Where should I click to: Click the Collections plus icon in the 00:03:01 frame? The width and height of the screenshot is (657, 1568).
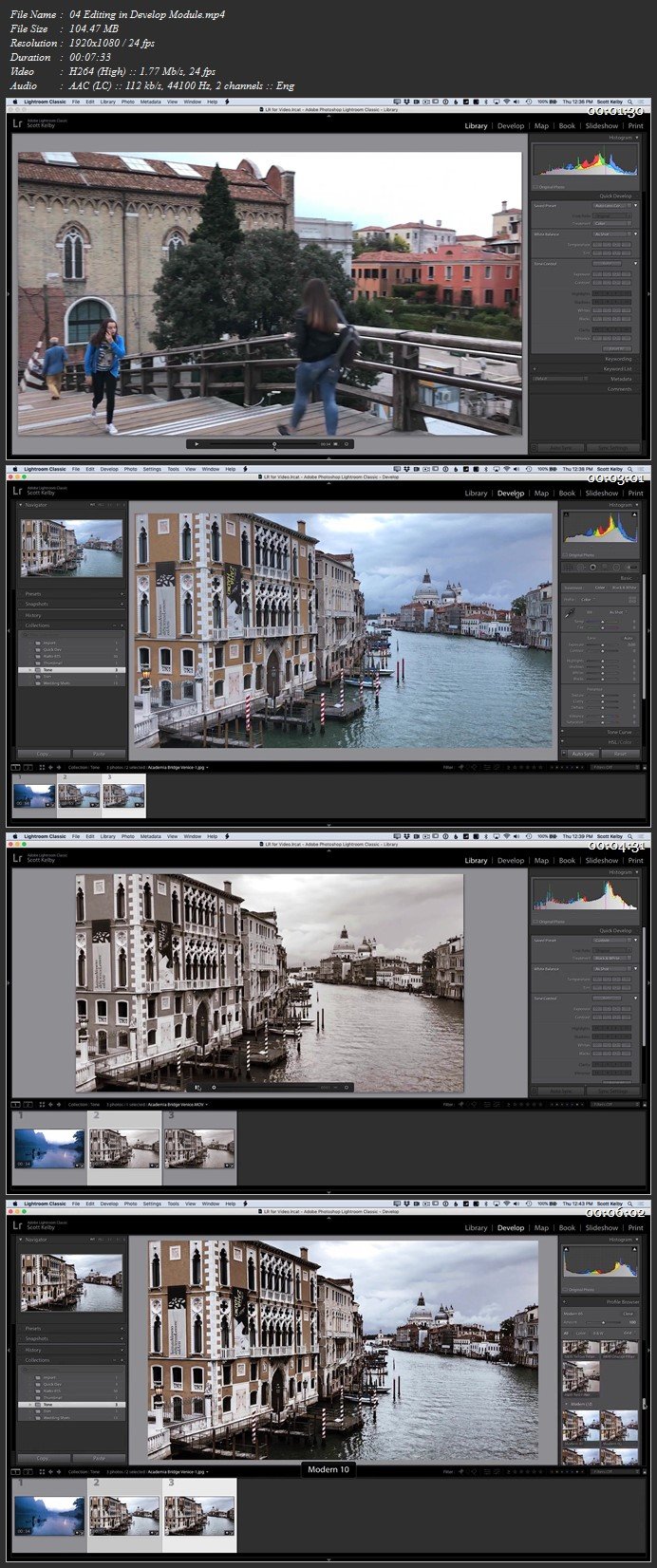pyautogui.click(x=122, y=625)
